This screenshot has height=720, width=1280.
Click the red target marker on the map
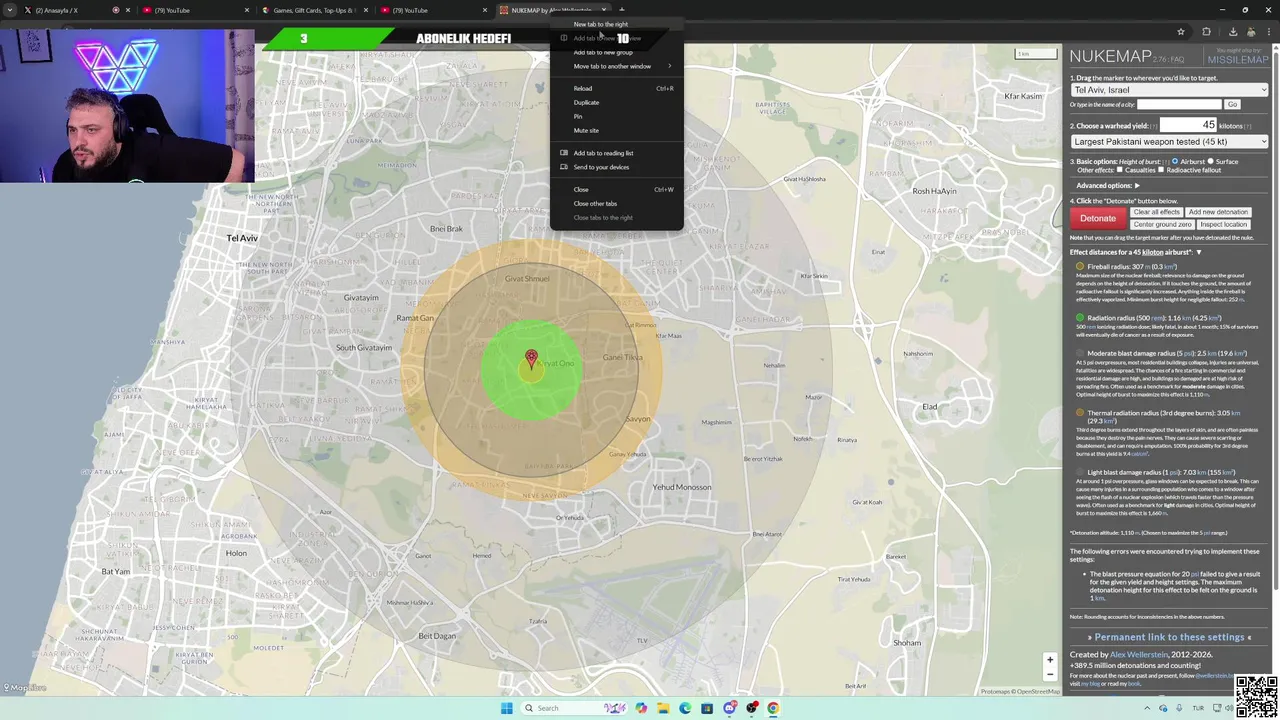(531, 357)
